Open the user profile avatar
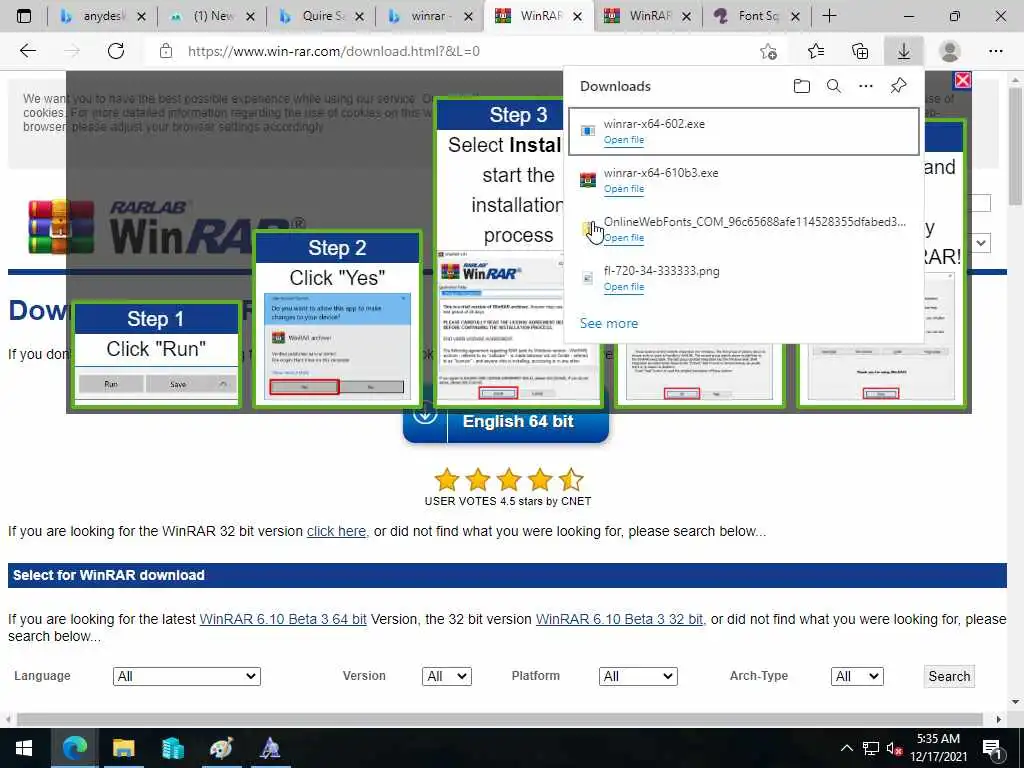Viewport: 1024px width, 768px height. [x=950, y=51]
